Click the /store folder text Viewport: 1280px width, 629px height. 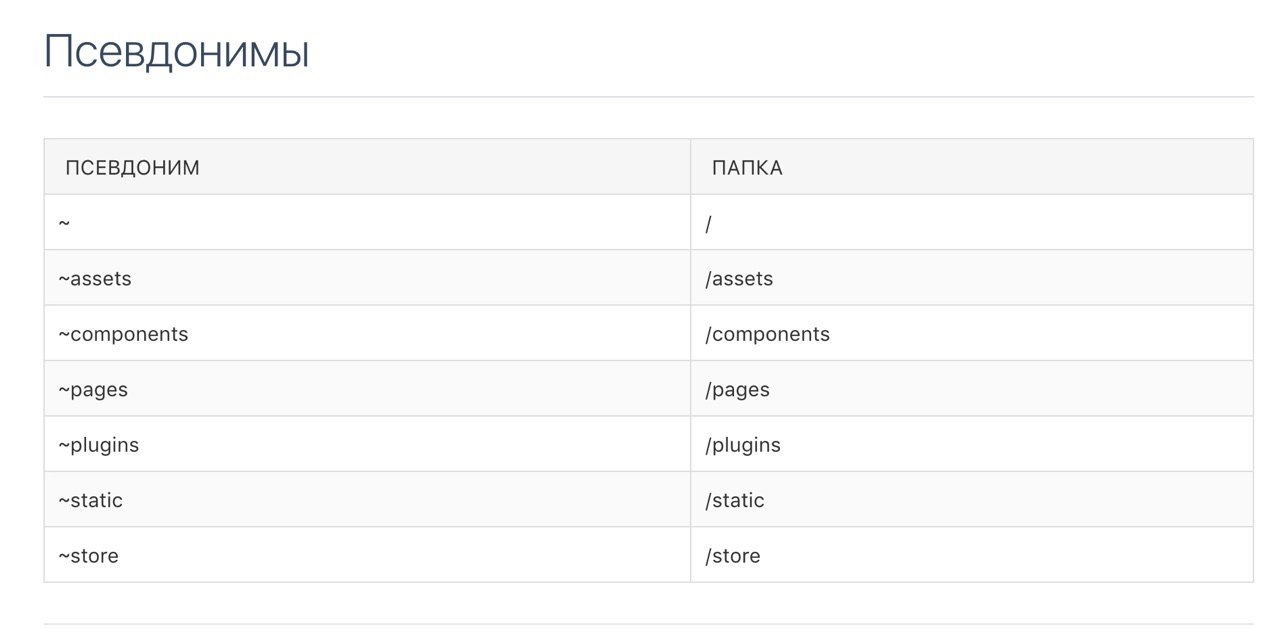[x=733, y=556]
